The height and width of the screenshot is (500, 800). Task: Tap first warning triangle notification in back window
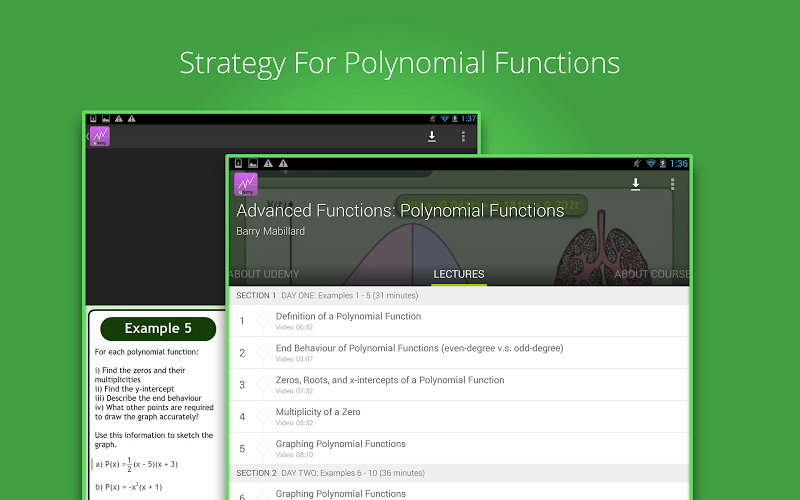(119, 118)
